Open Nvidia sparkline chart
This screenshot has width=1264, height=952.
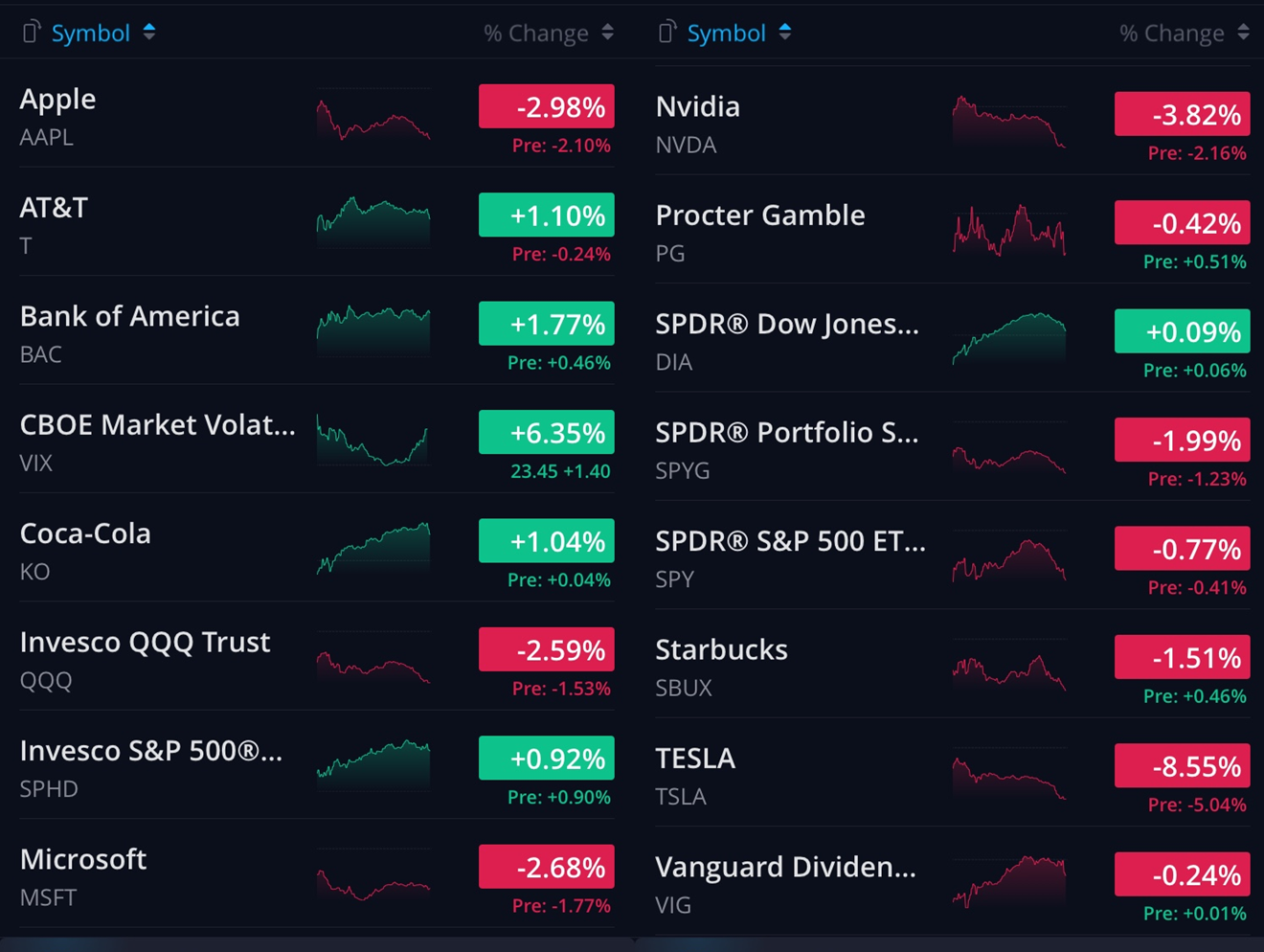(1009, 122)
